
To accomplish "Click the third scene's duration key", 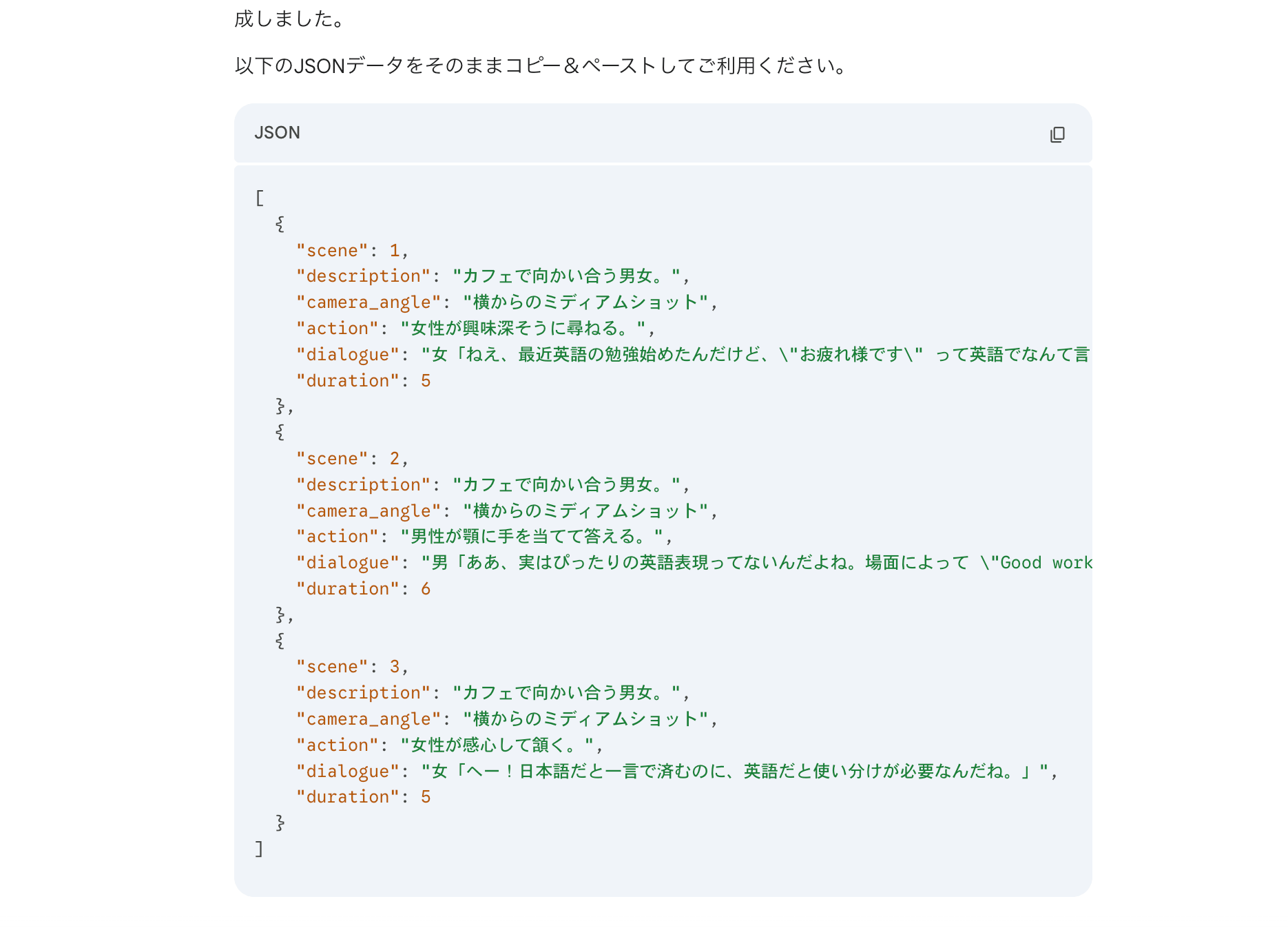I will click(348, 797).
